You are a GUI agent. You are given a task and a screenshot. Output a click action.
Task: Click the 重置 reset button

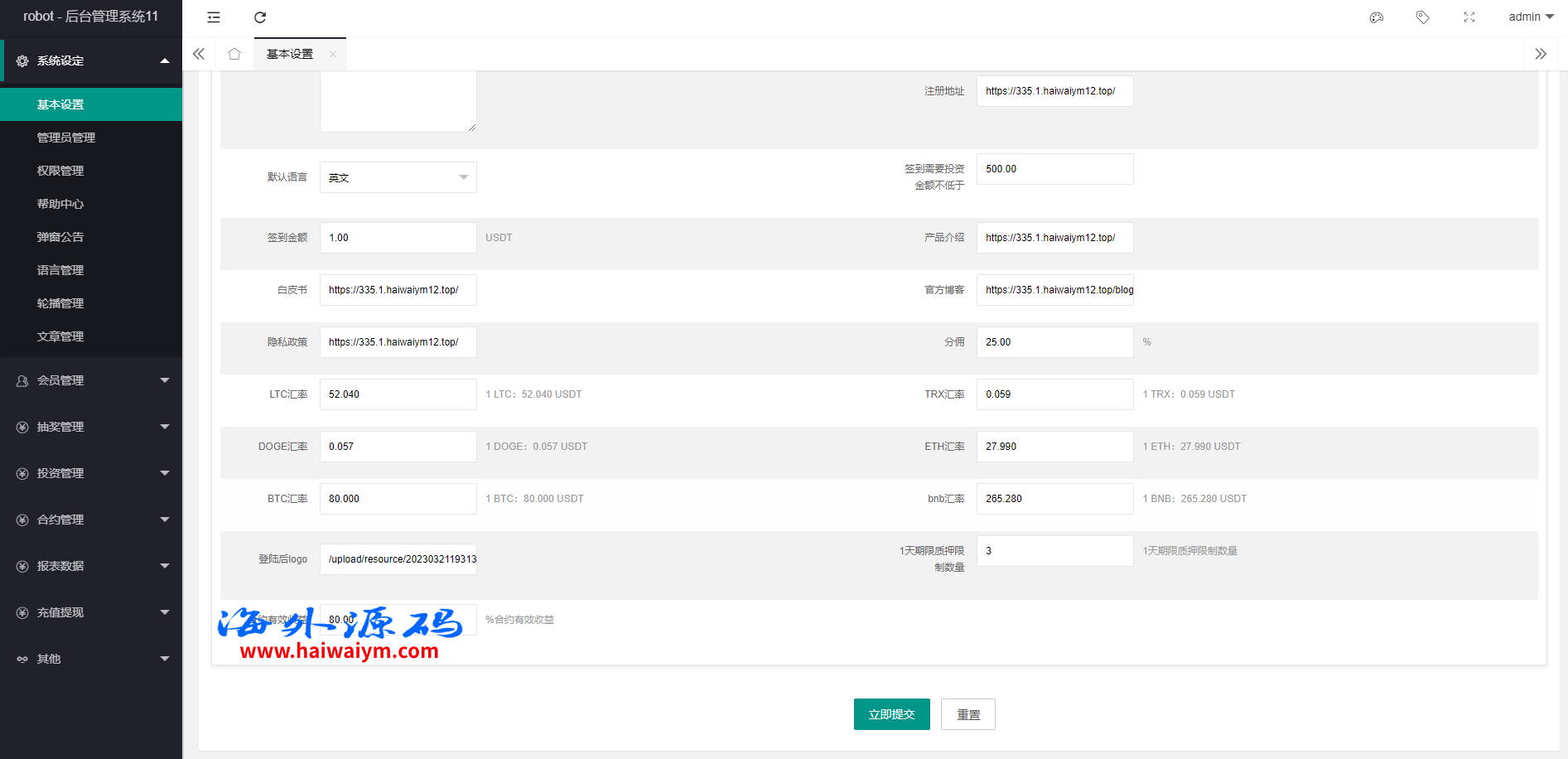point(967,714)
